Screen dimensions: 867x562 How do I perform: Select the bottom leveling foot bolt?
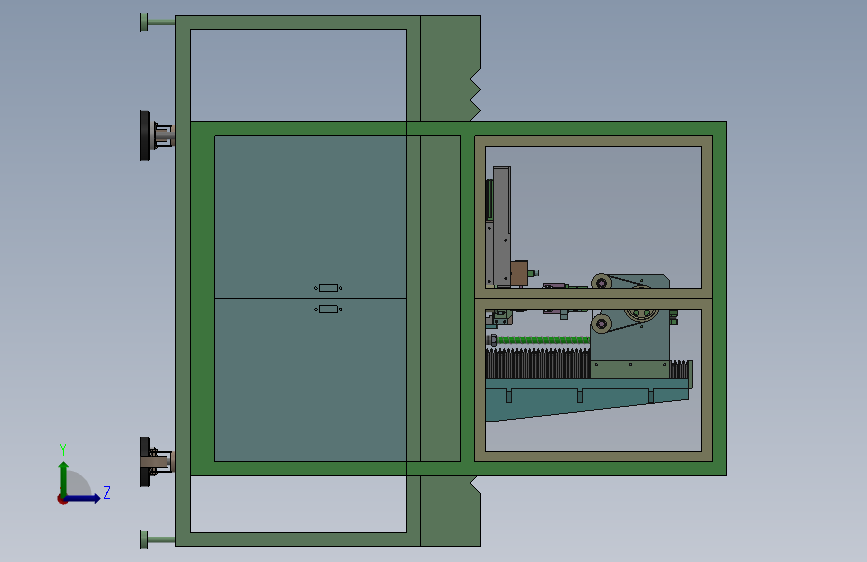pos(158,539)
